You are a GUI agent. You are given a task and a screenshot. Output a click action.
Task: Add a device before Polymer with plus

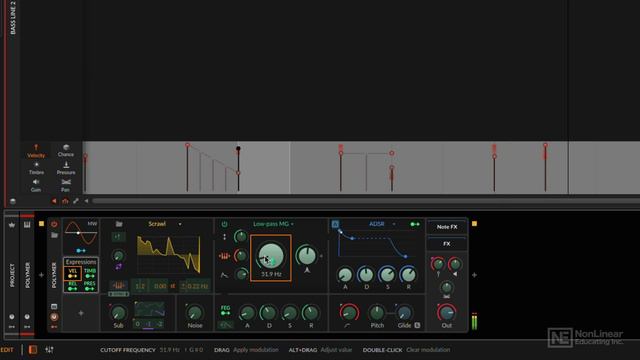pos(41,275)
